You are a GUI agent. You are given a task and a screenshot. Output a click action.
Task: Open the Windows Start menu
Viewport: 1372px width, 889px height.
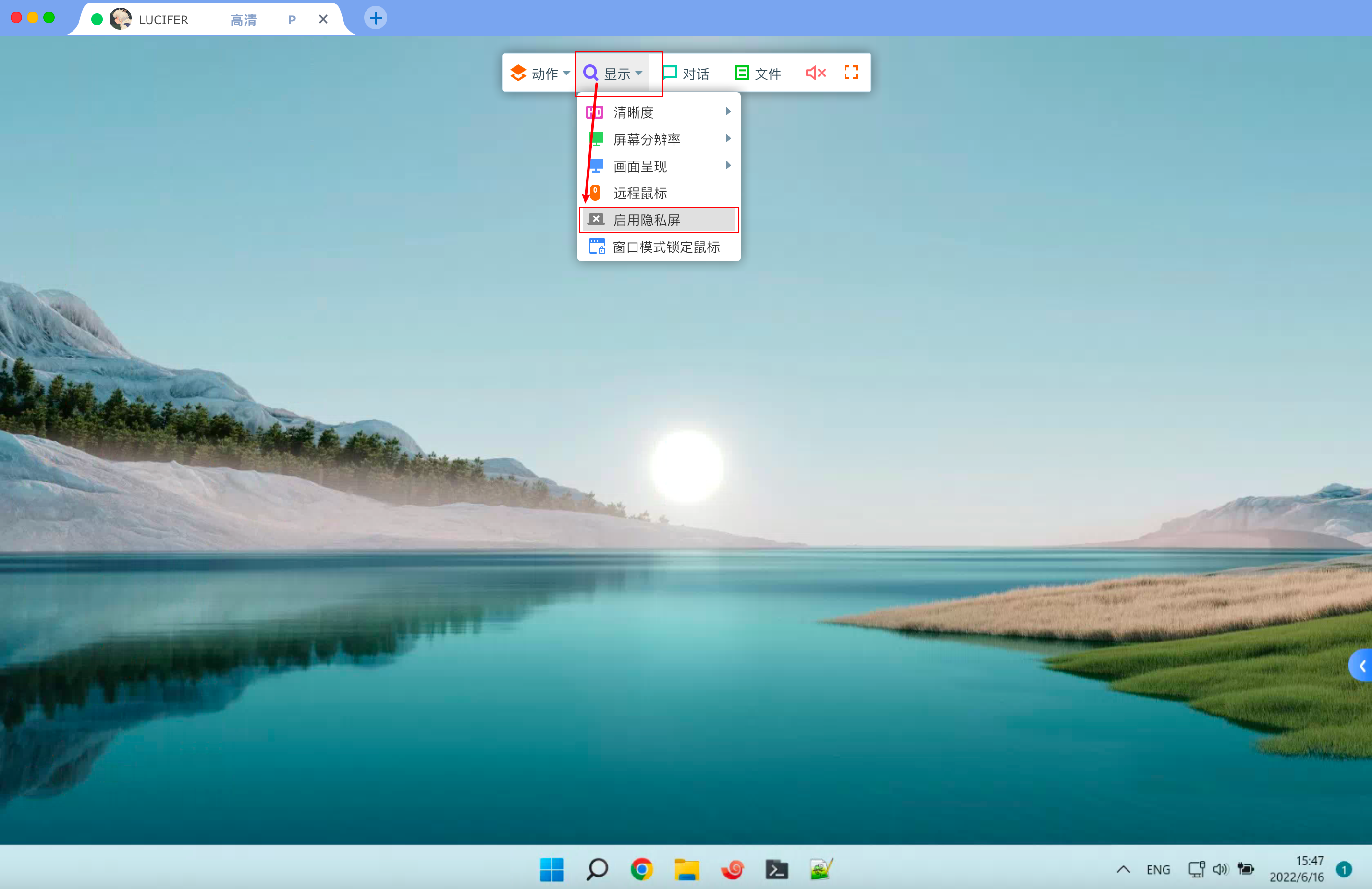[x=551, y=869]
